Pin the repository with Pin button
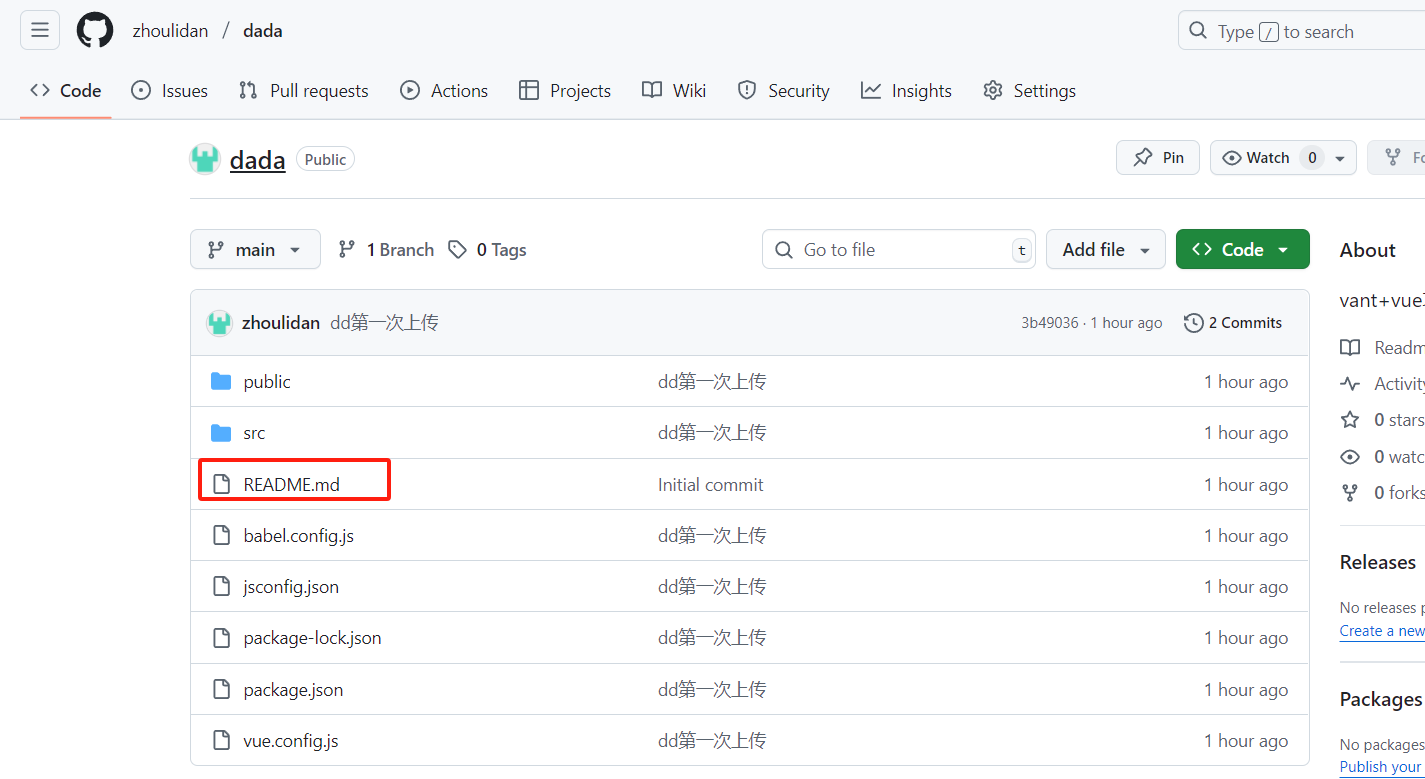This screenshot has width=1425, height=779. tap(1158, 158)
